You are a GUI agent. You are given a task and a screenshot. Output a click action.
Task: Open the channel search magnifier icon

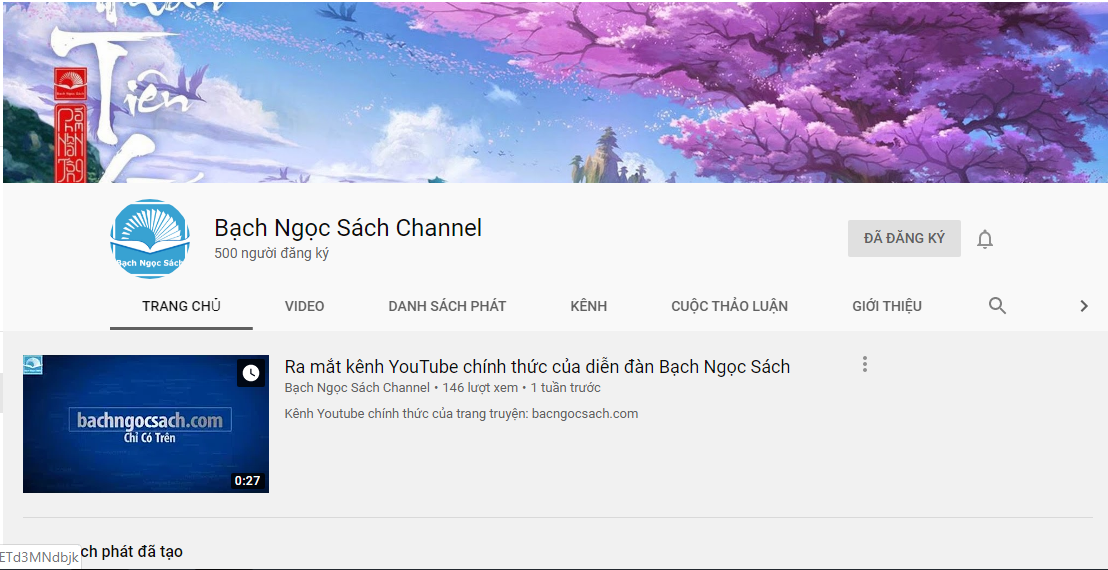[x=997, y=306]
